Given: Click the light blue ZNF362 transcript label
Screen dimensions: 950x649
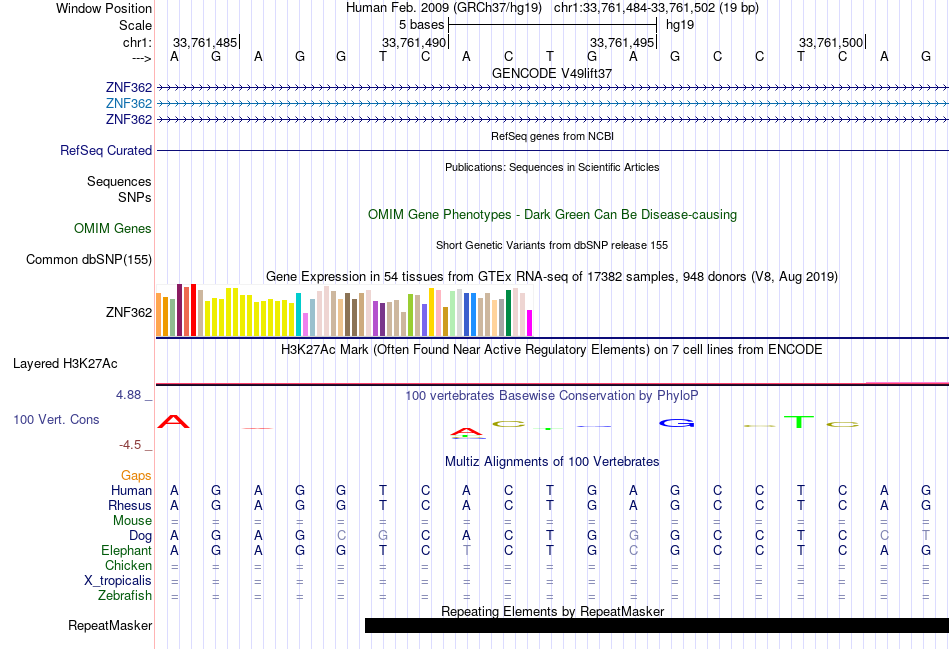Looking at the screenshot, I should click(128, 103).
